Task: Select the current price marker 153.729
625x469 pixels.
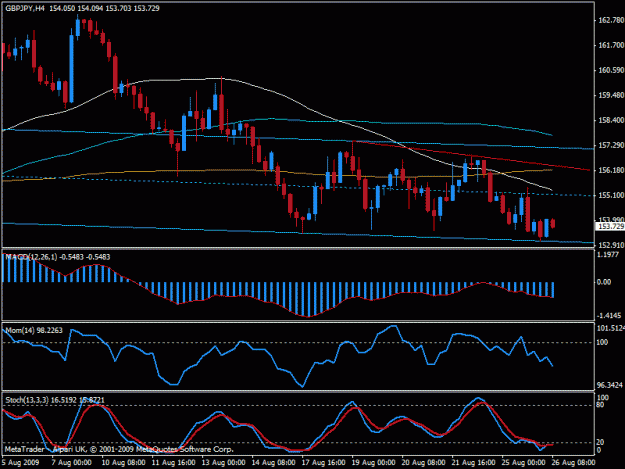Action: 610,226
